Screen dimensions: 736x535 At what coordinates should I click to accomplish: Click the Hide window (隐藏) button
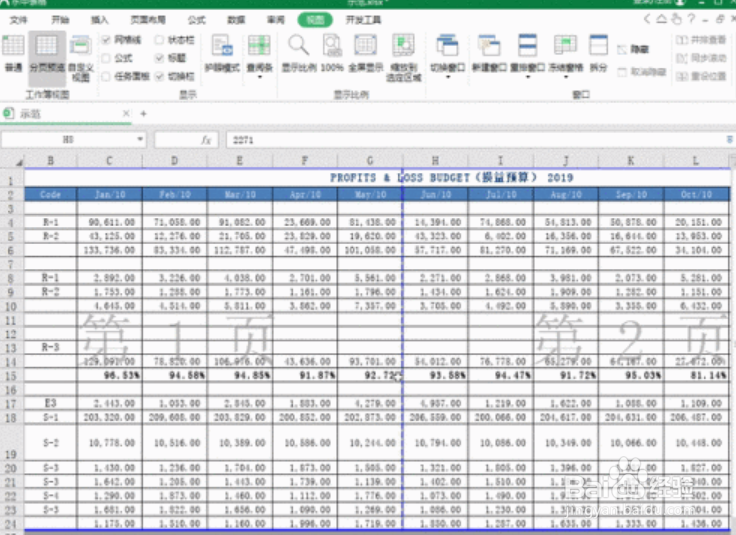coord(633,49)
